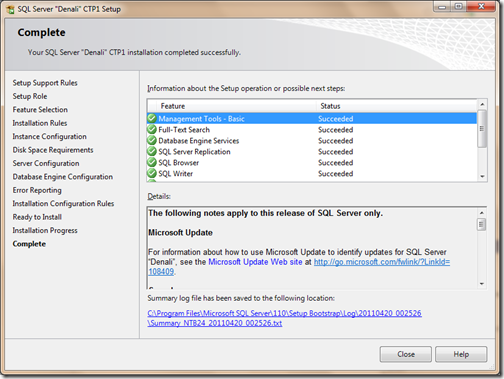Click Disk Space Requirements step
504x379 pixels.
(x=53, y=150)
